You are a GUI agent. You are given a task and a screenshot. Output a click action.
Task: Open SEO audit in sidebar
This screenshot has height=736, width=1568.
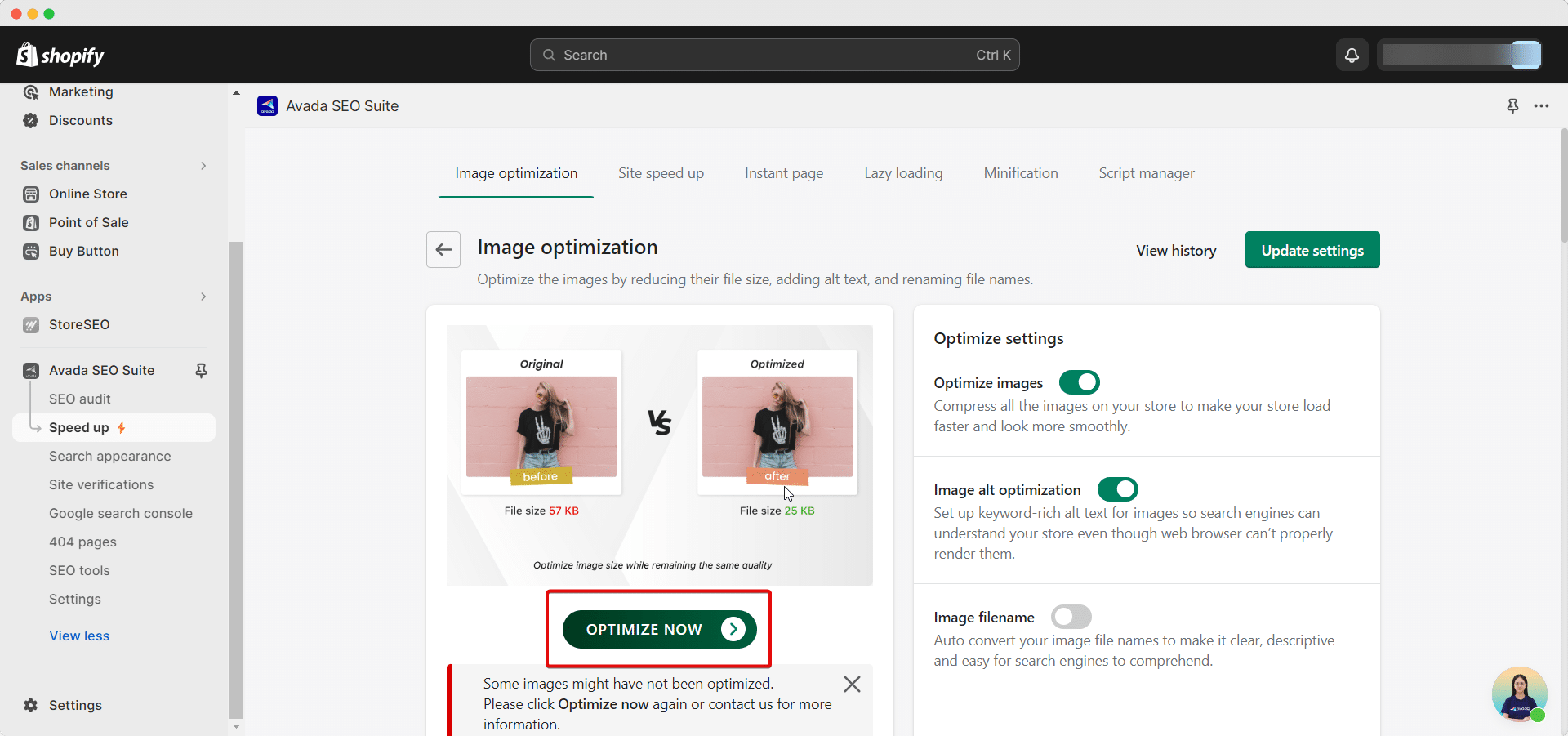click(80, 399)
